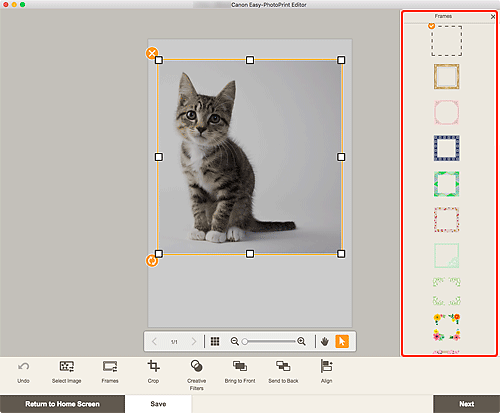
Task: Click the Frames tool in bottom toolbar
Action: [x=110, y=366]
